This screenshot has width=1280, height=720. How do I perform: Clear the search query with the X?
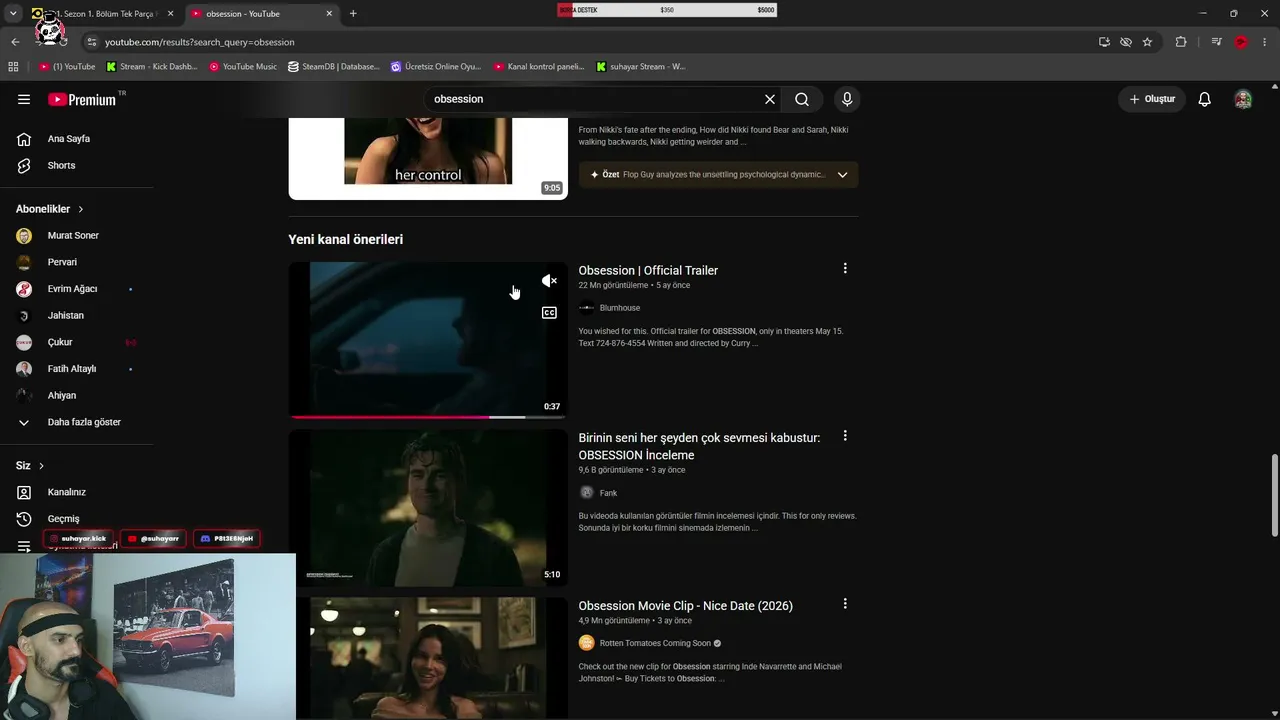point(770,99)
